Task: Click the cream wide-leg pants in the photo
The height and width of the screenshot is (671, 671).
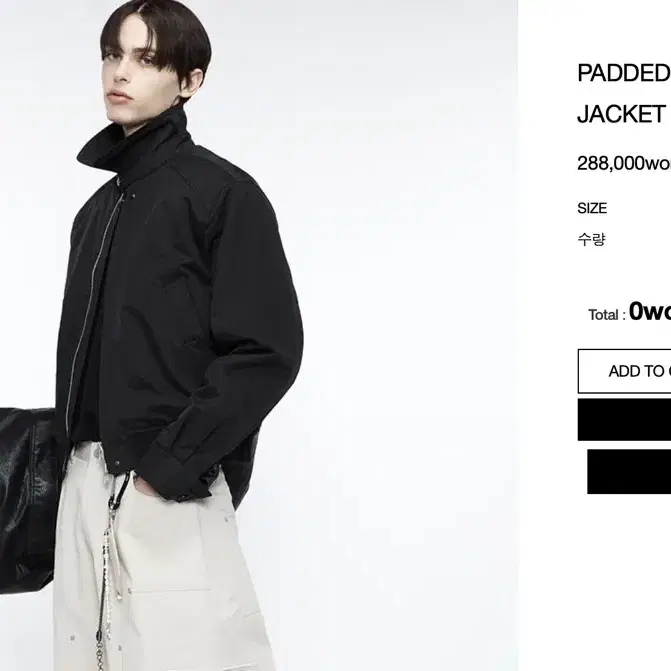Action: tap(163, 565)
